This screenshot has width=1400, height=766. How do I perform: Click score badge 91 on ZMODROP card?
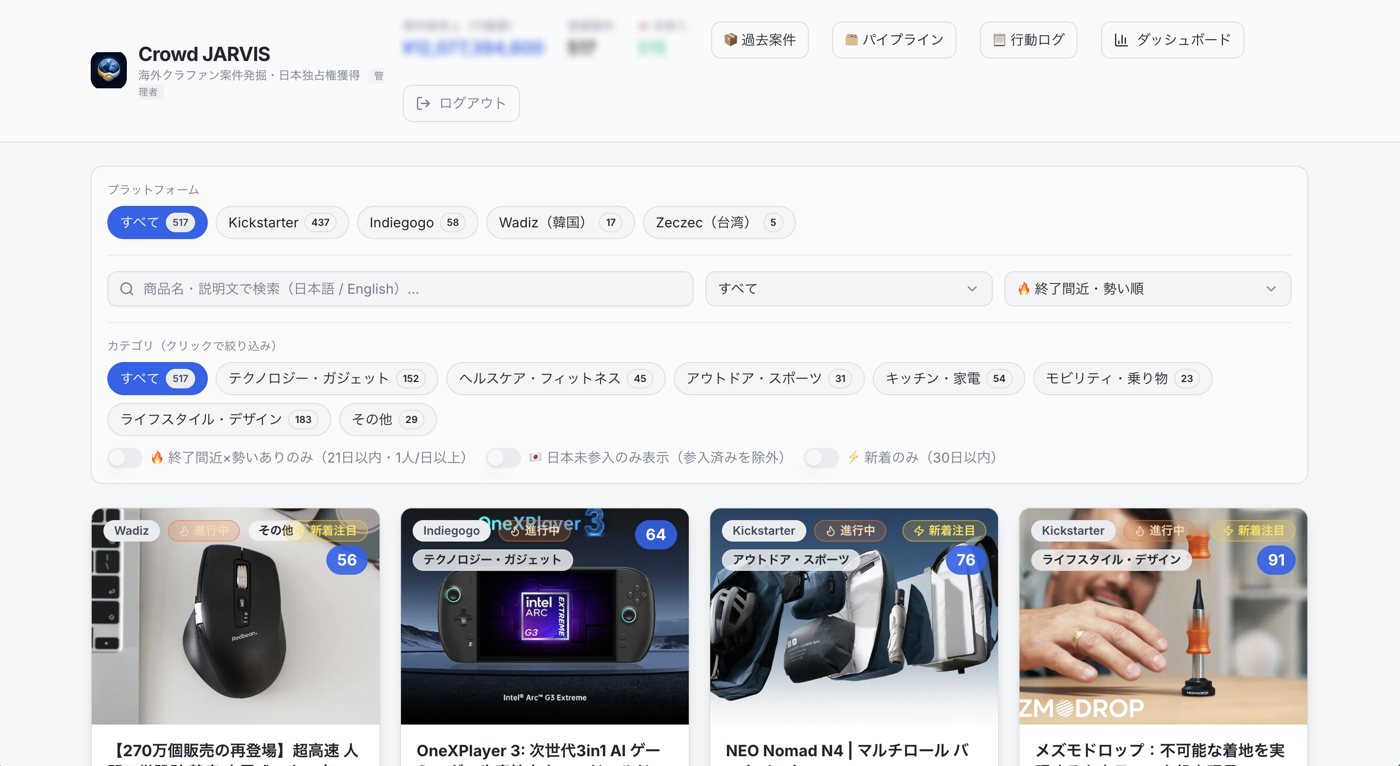click(x=1276, y=560)
